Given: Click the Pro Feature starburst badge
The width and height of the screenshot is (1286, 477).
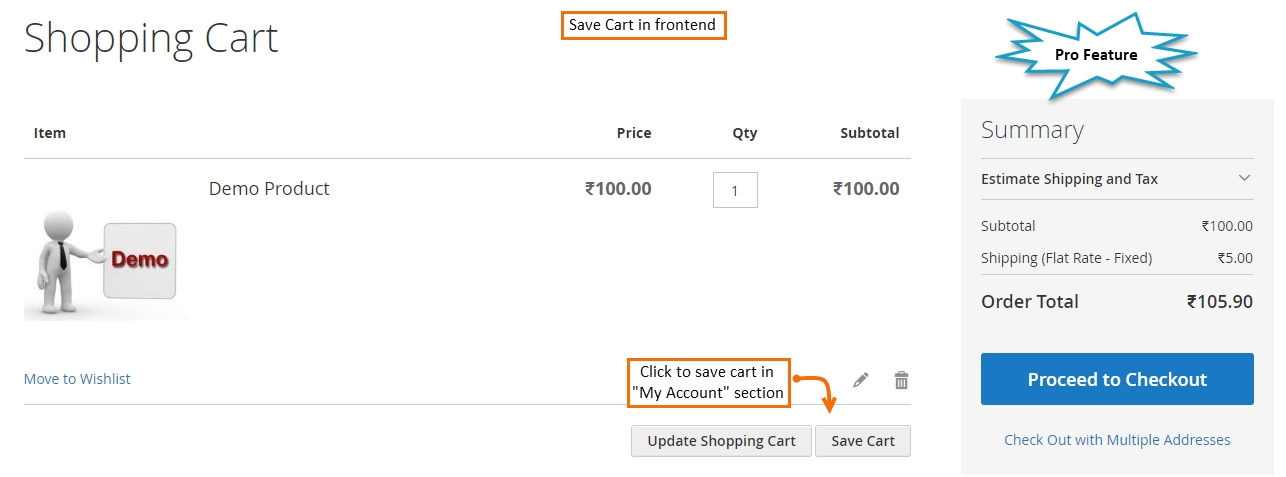Looking at the screenshot, I should 1096,55.
